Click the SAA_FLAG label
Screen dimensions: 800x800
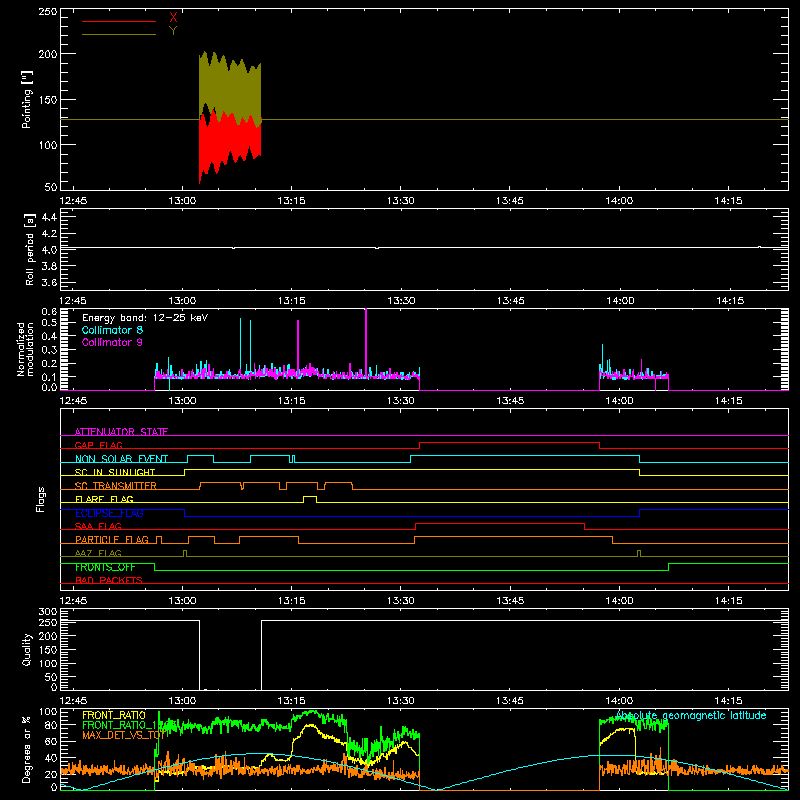[x=98, y=526]
